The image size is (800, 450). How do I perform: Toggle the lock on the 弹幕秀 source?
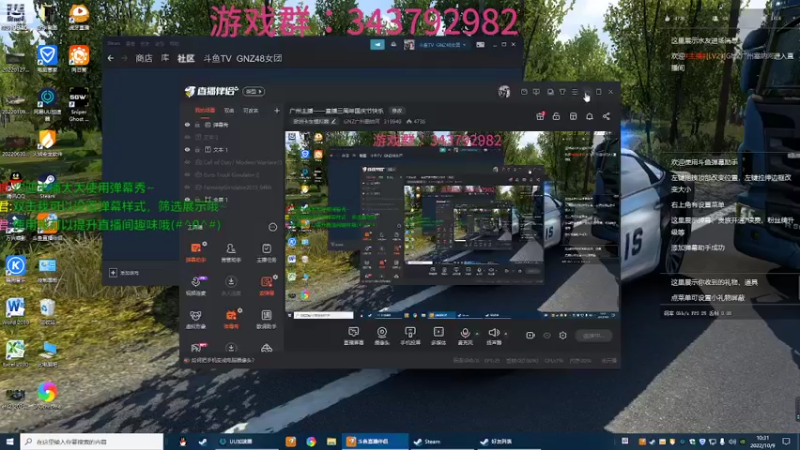click(x=197, y=124)
